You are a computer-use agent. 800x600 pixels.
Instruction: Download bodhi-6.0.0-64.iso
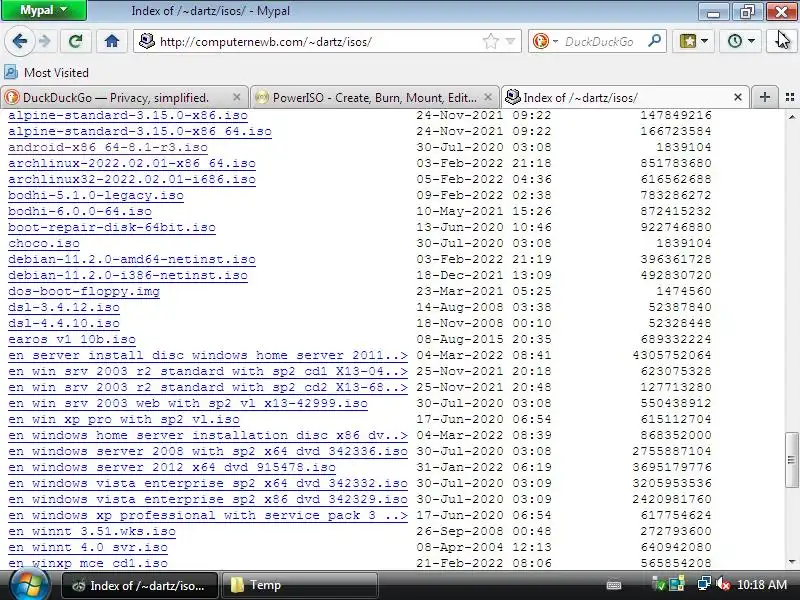[80, 211]
